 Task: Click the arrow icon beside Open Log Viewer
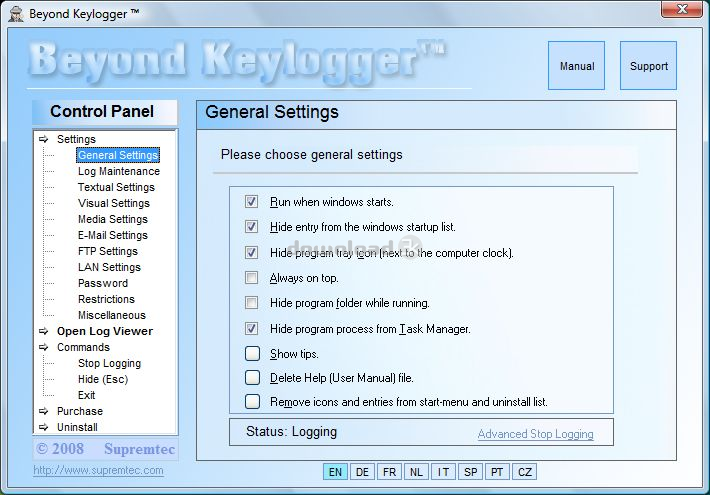[x=43, y=331]
